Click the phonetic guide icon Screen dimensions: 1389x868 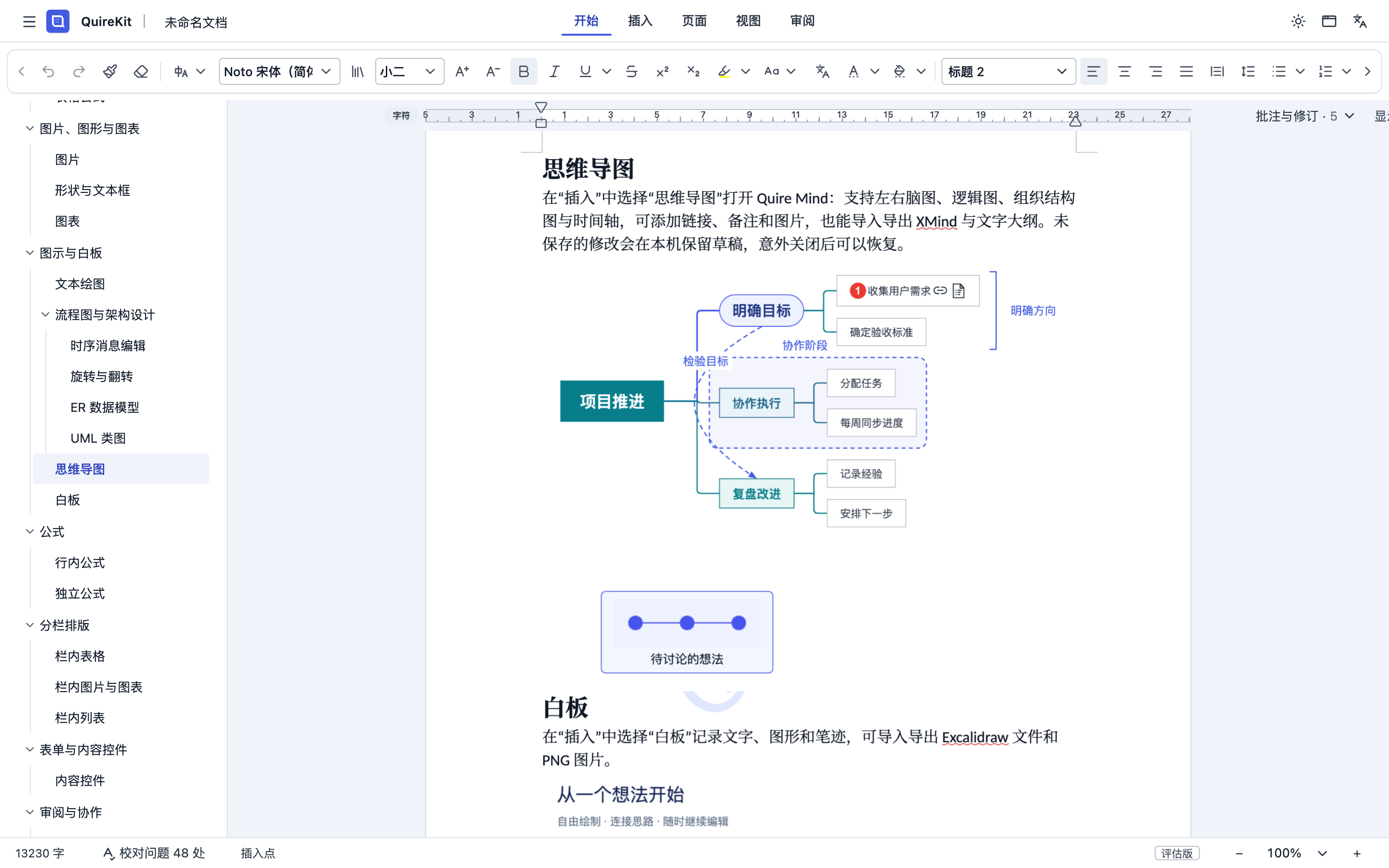[822, 71]
